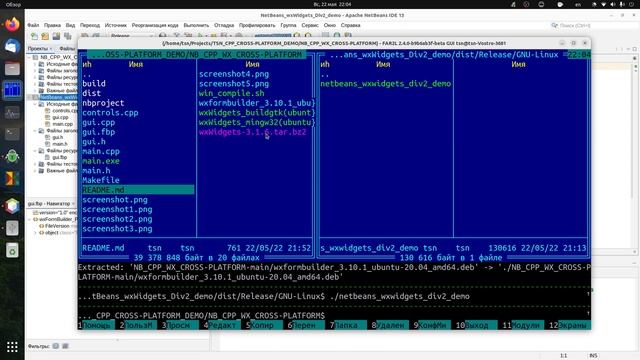Collapse the Файлы ресурсов folder containing gui.fbp
The height and width of the screenshot is (360, 640).
click(x=36, y=151)
